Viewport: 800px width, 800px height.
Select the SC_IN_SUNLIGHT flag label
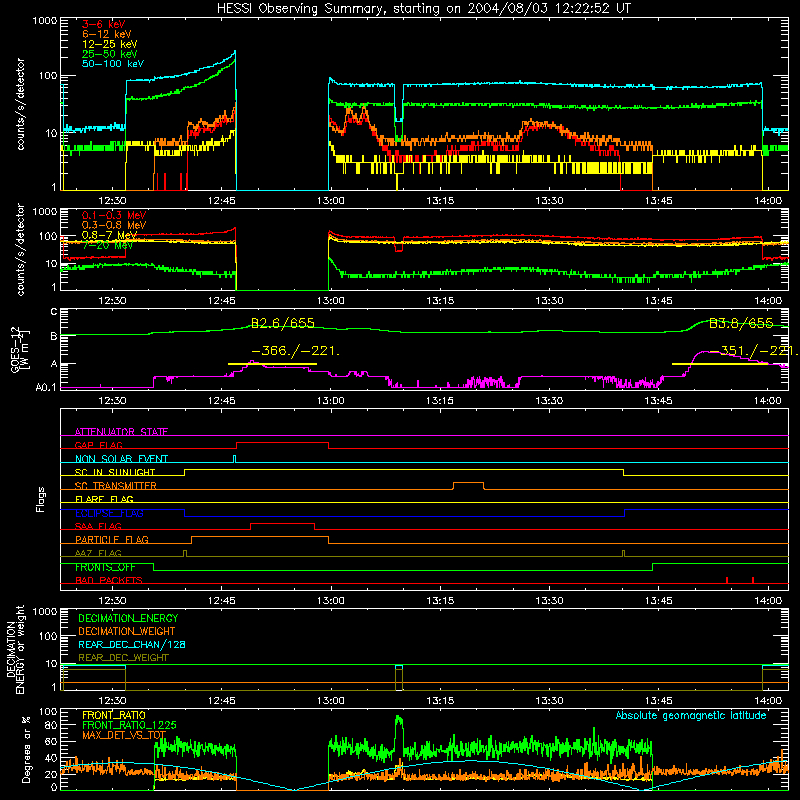(115, 472)
